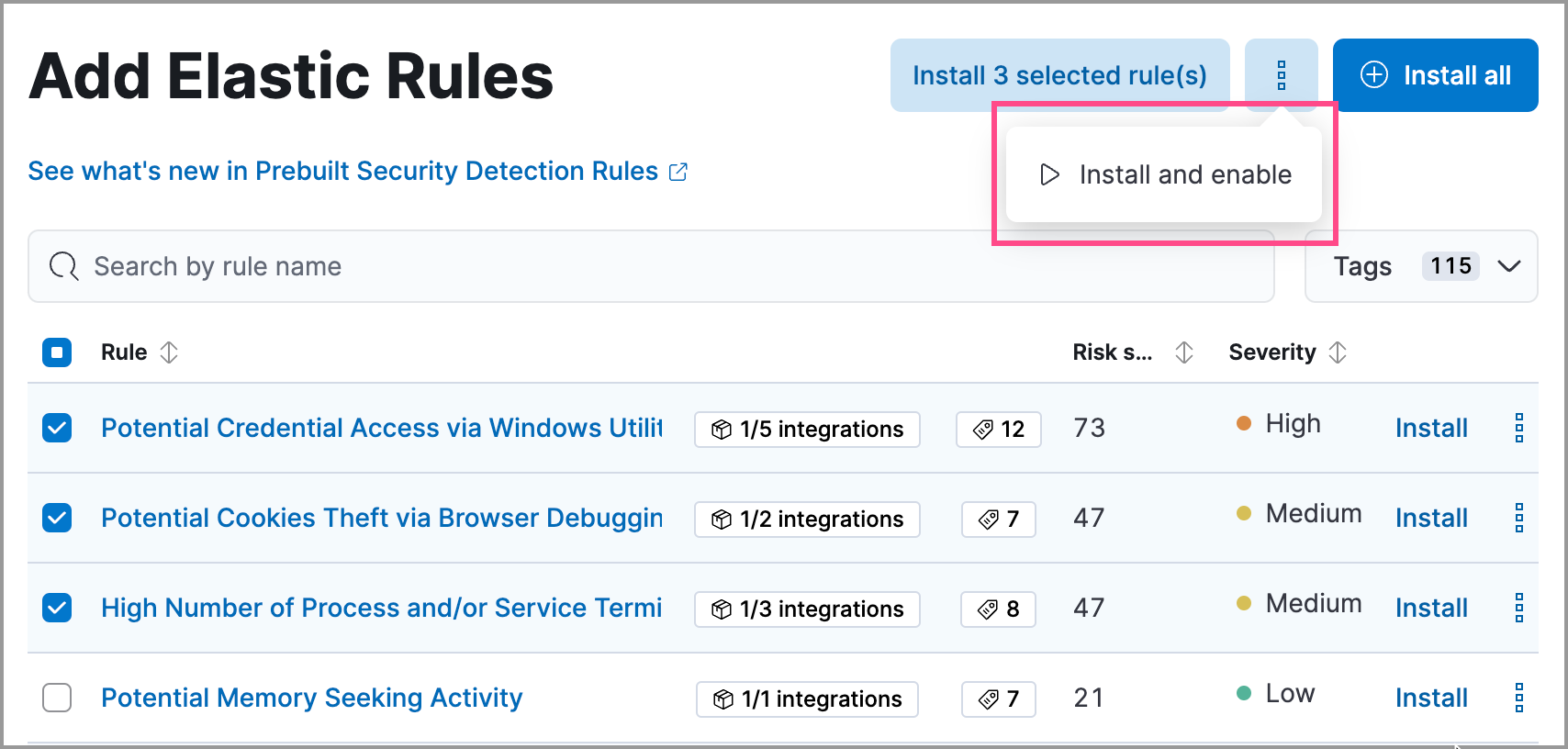The image size is (1568, 749).
Task: Install the Potential Cookies Theft rule
Action: (1431, 518)
